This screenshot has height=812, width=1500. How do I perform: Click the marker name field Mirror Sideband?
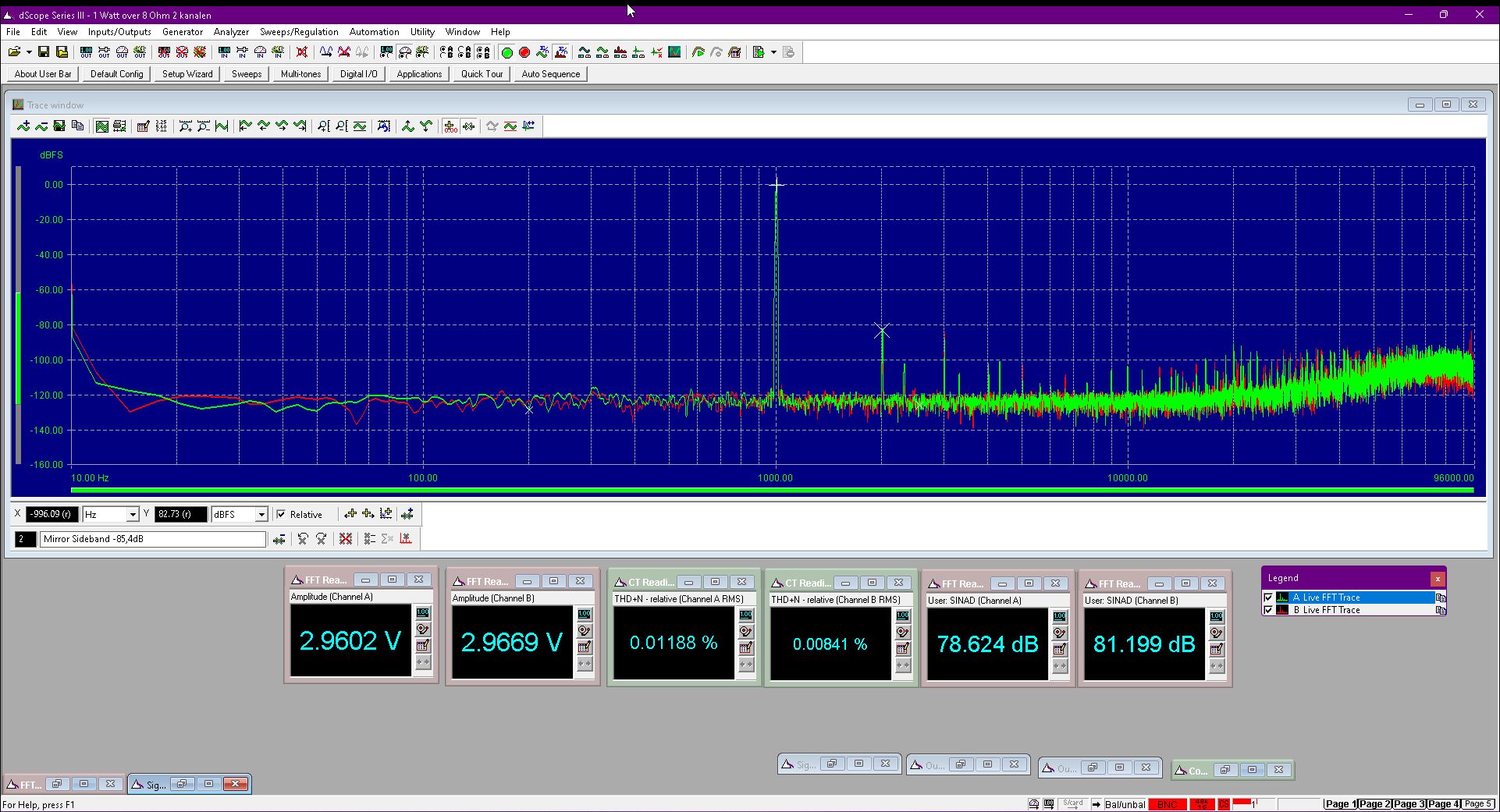click(153, 539)
